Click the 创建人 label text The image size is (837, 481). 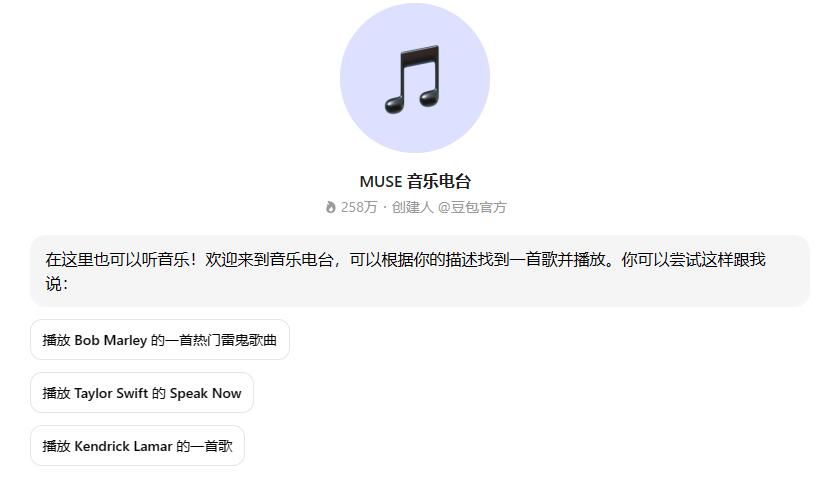point(412,207)
